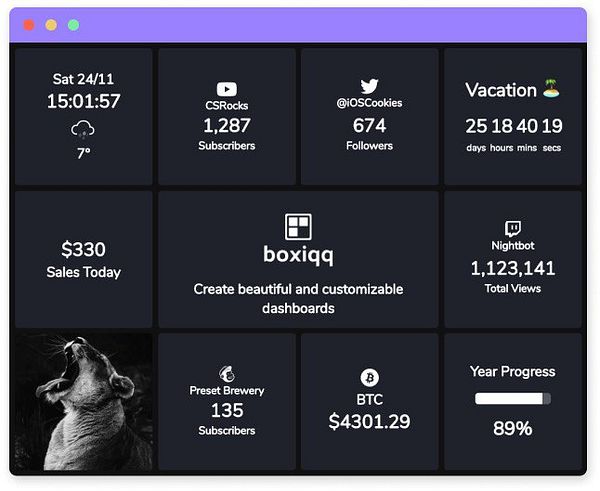Click the palm island emoji beside Vacation
This screenshot has width=600, height=491.
click(551, 88)
